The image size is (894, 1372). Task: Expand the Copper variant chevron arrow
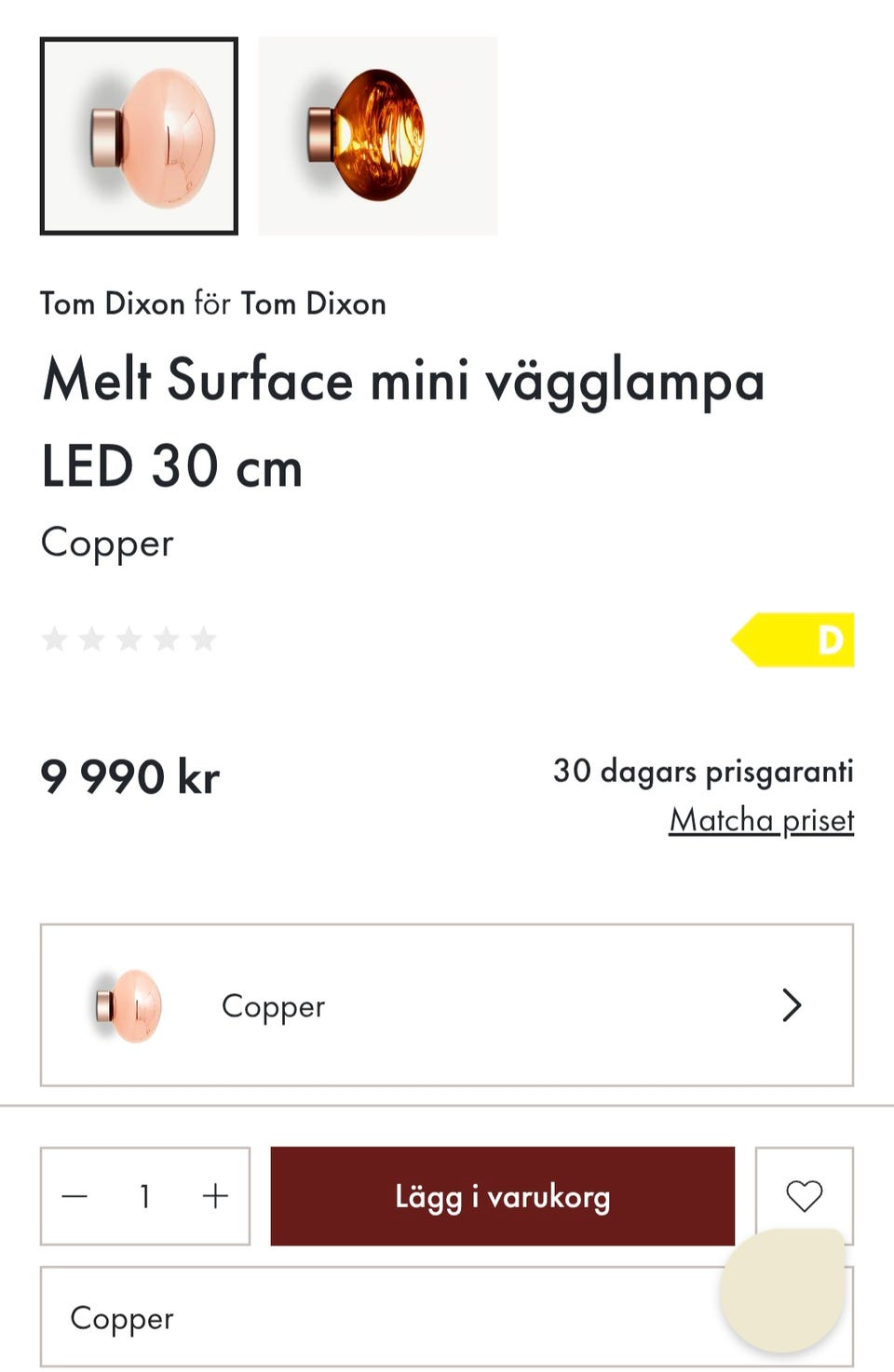(792, 1005)
